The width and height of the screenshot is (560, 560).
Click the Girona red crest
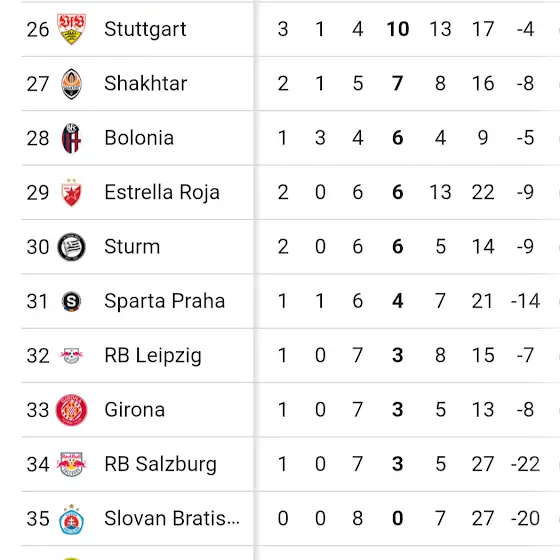click(71, 410)
